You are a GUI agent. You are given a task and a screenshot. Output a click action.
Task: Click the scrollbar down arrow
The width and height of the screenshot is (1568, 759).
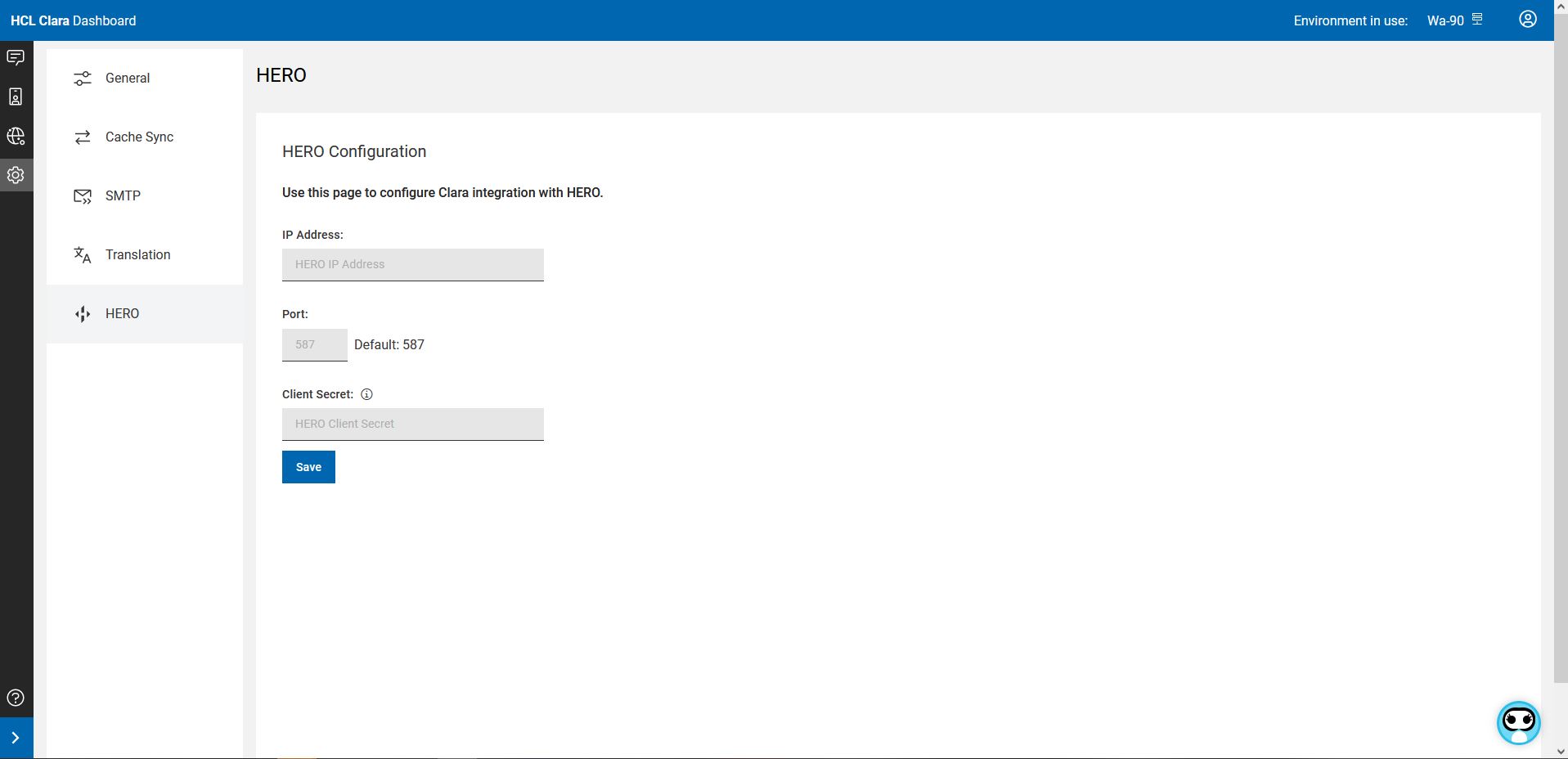[x=1561, y=752]
